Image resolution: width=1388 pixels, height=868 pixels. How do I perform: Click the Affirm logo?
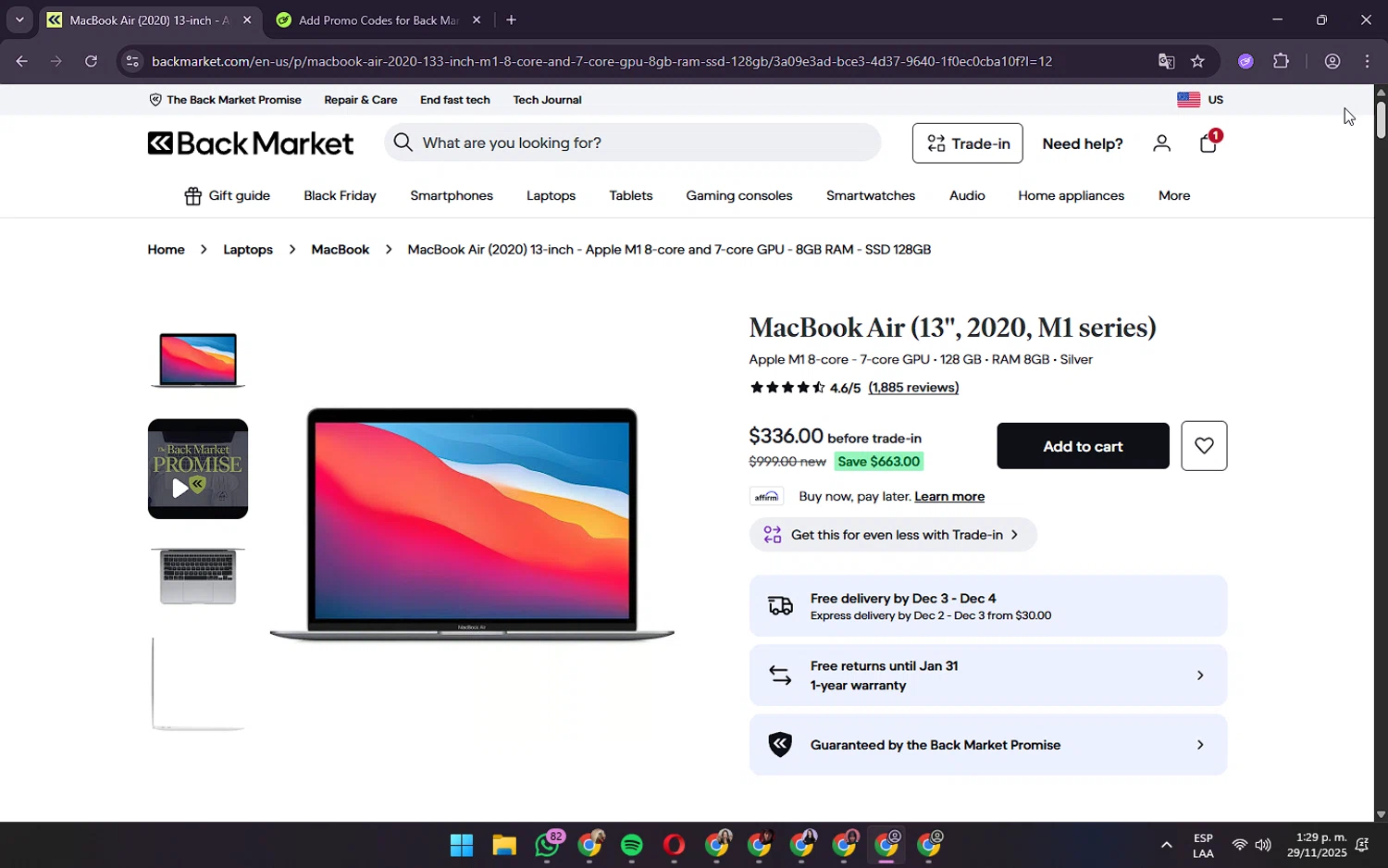tap(766, 497)
